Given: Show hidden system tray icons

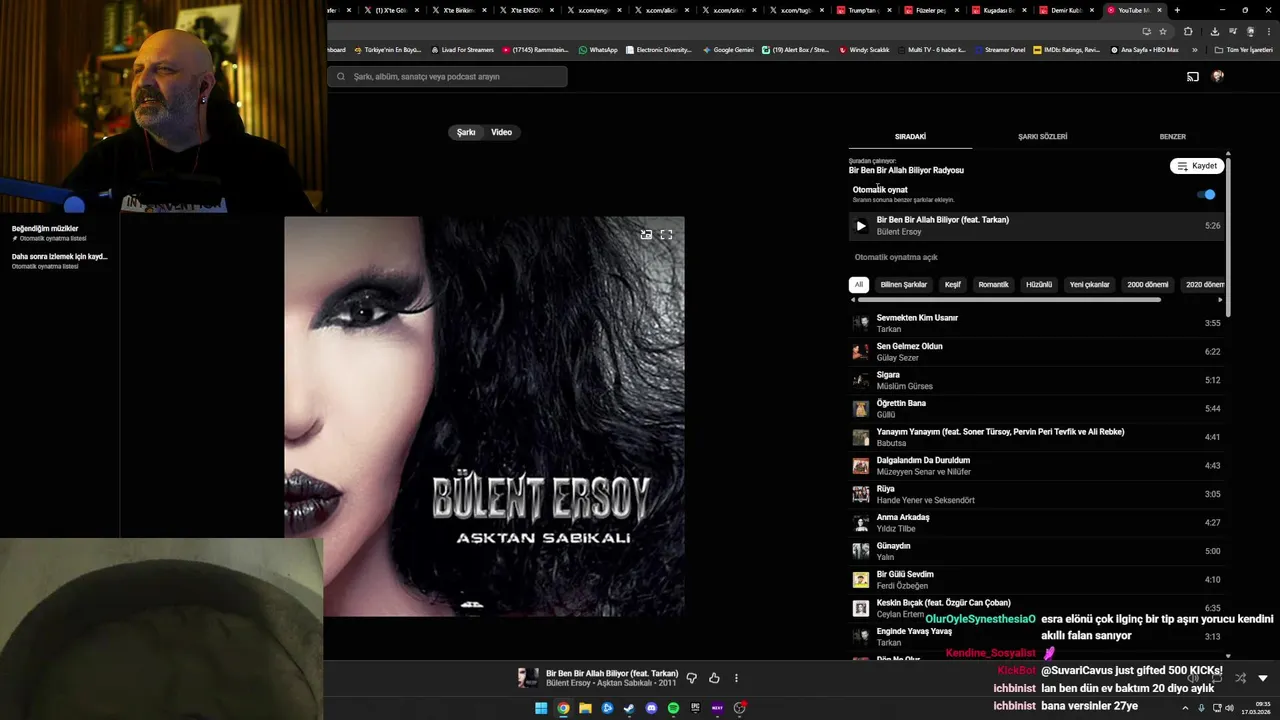Looking at the screenshot, I should click(1185, 708).
